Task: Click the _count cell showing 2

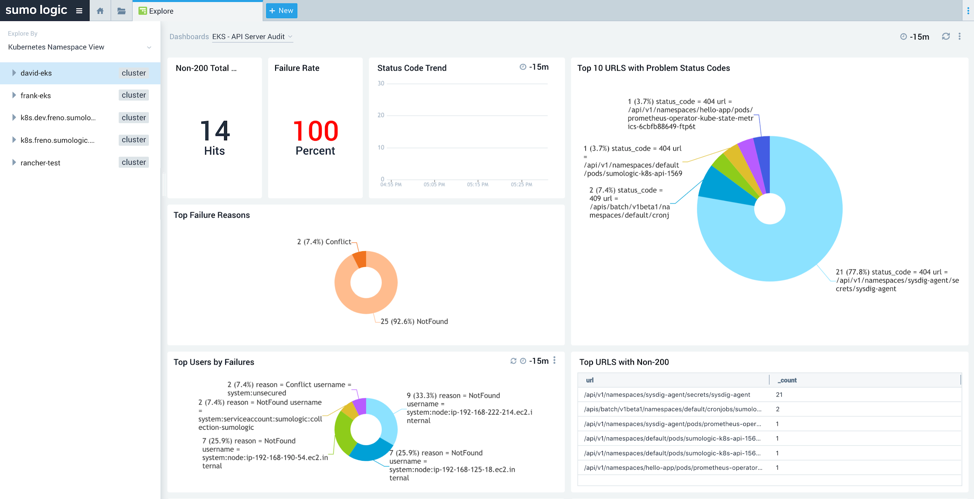Action: click(778, 410)
